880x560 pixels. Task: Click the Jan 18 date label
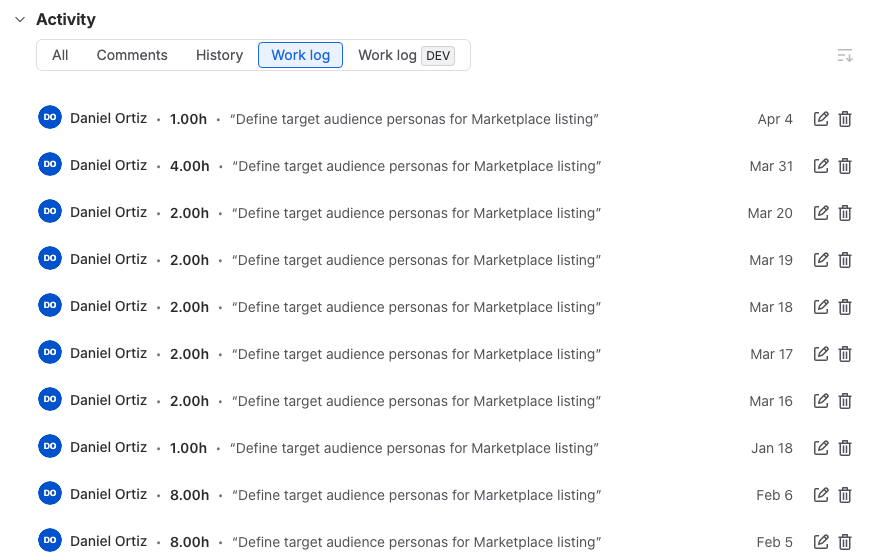(x=772, y=448)
